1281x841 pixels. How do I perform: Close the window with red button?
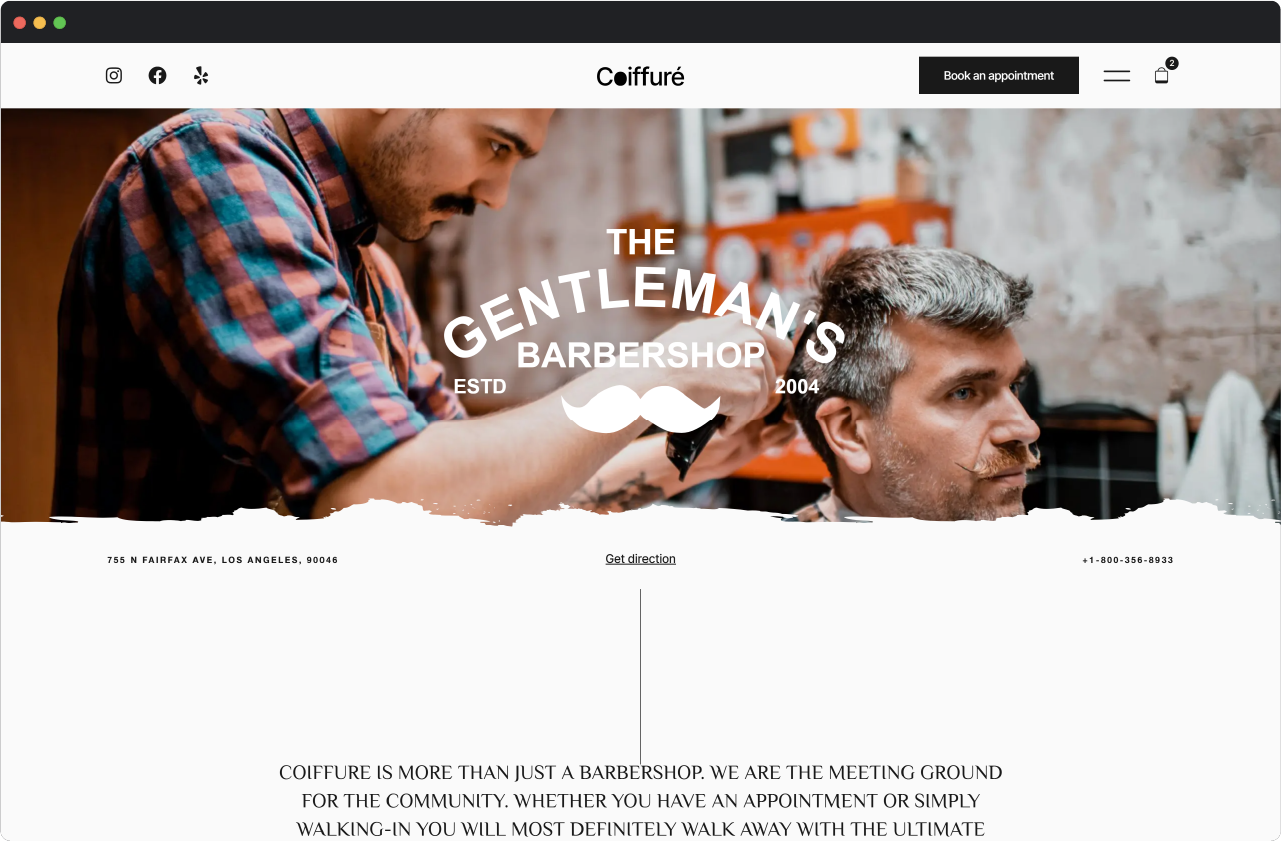click(x=20, y=22)
